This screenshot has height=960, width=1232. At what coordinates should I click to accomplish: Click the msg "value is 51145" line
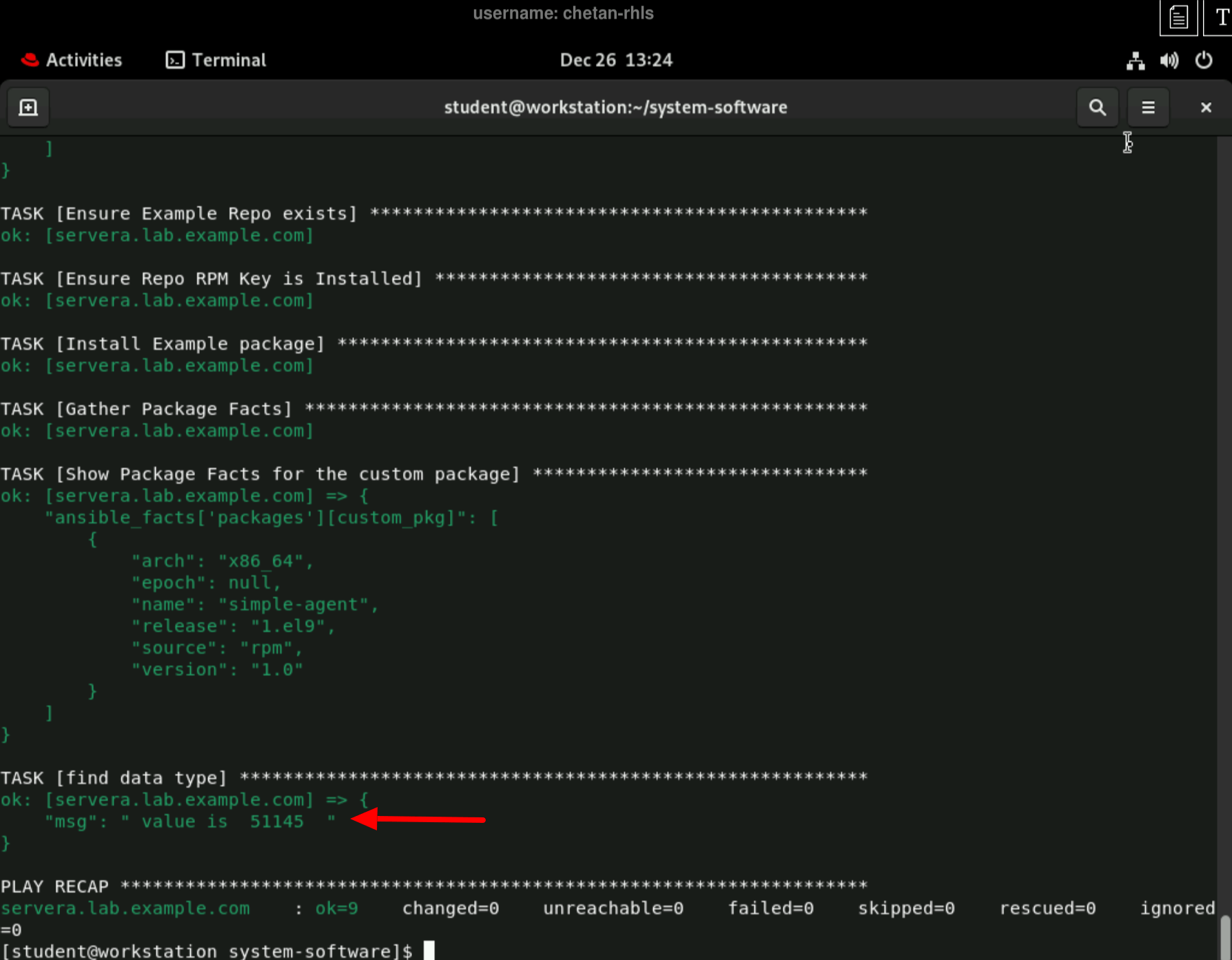click(190, 821)
